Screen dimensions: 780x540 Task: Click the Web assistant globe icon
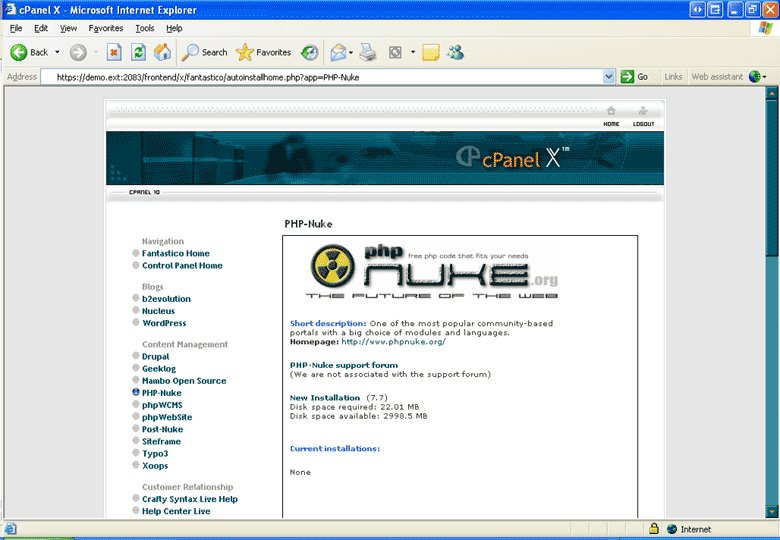tap(755, 77)
